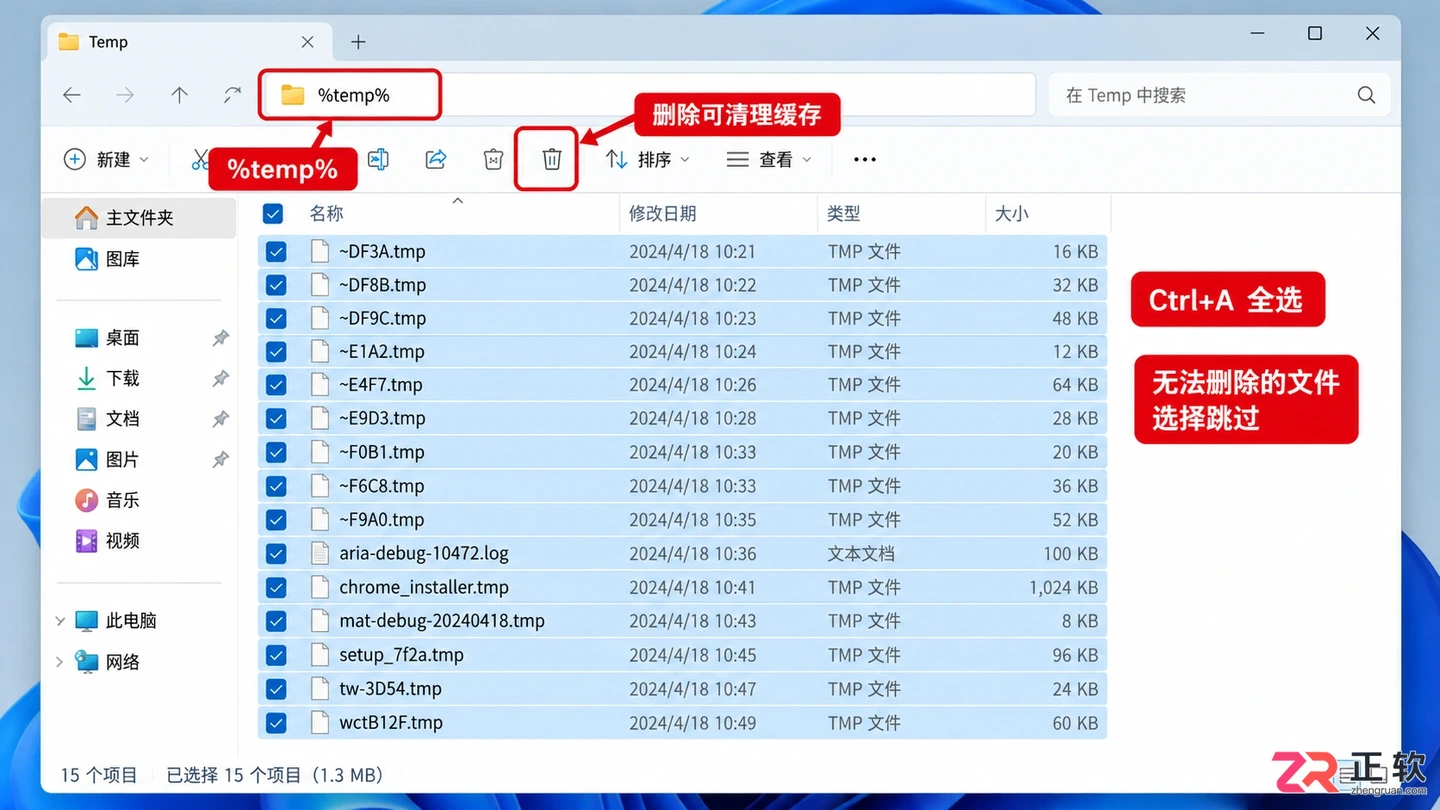Open the 新建 dropdown
This screenshot has width=1440, height=810.
pyautogui.click(x=106, y=159)
